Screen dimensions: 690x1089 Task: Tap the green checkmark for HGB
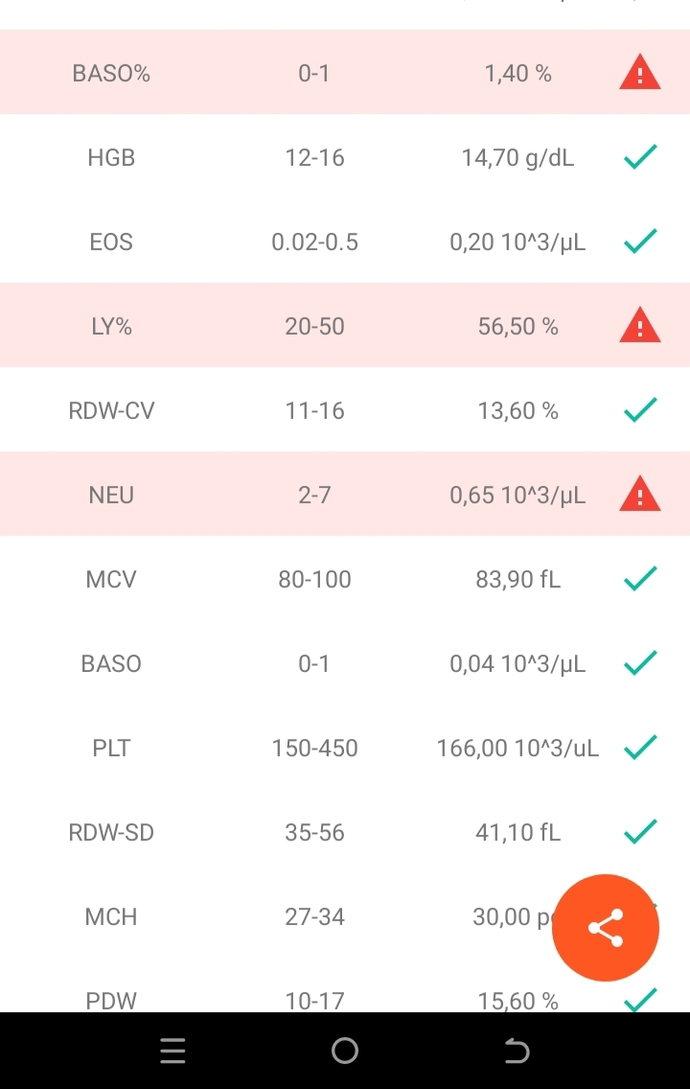pyautogui.click(x=640, y=157)
